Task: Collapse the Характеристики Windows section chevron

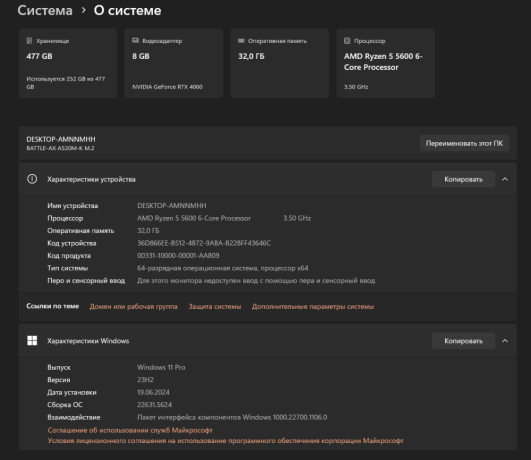Action: click(x=505, y=341)
